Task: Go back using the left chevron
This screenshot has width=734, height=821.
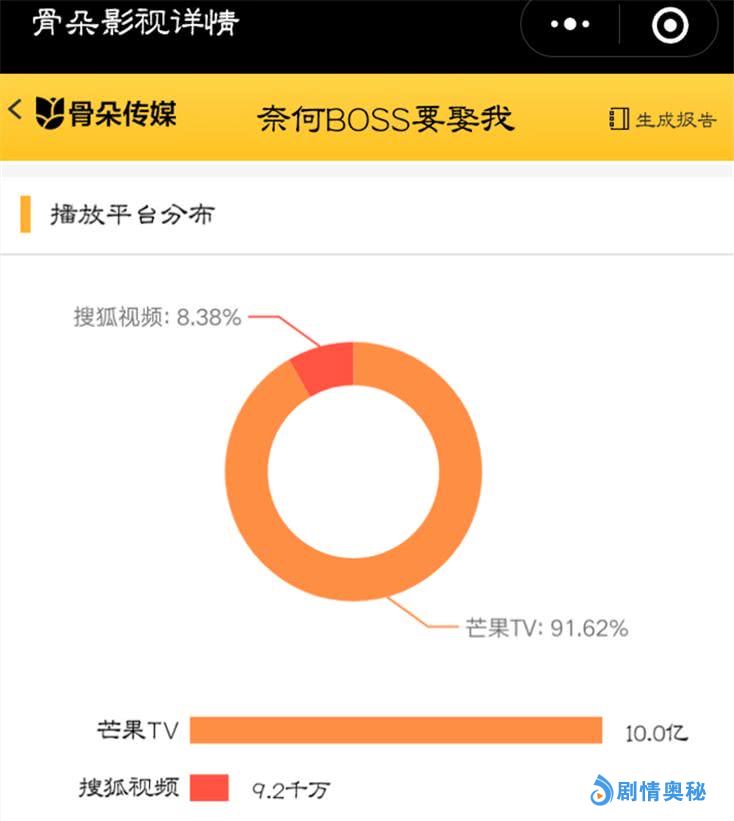Action: [x=15, y=110]
